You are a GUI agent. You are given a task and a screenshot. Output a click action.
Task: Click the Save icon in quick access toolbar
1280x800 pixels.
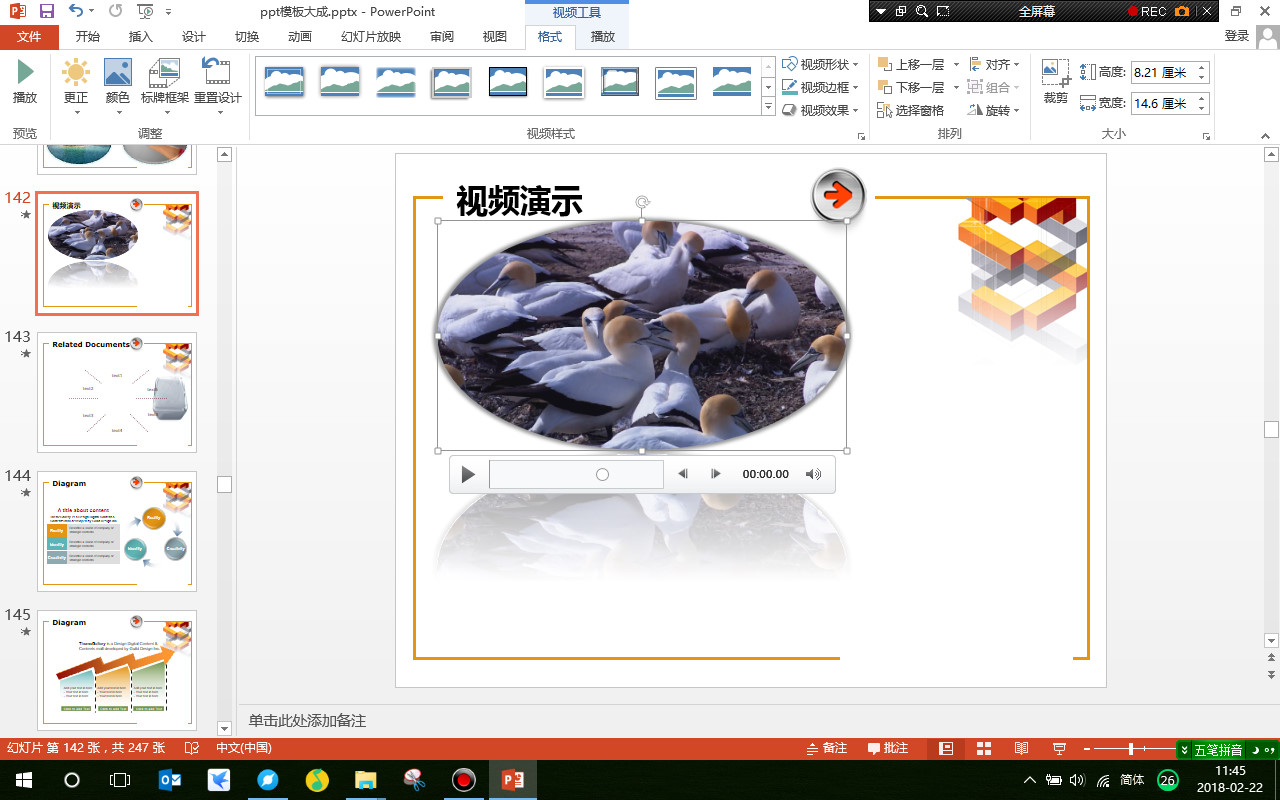46,11
